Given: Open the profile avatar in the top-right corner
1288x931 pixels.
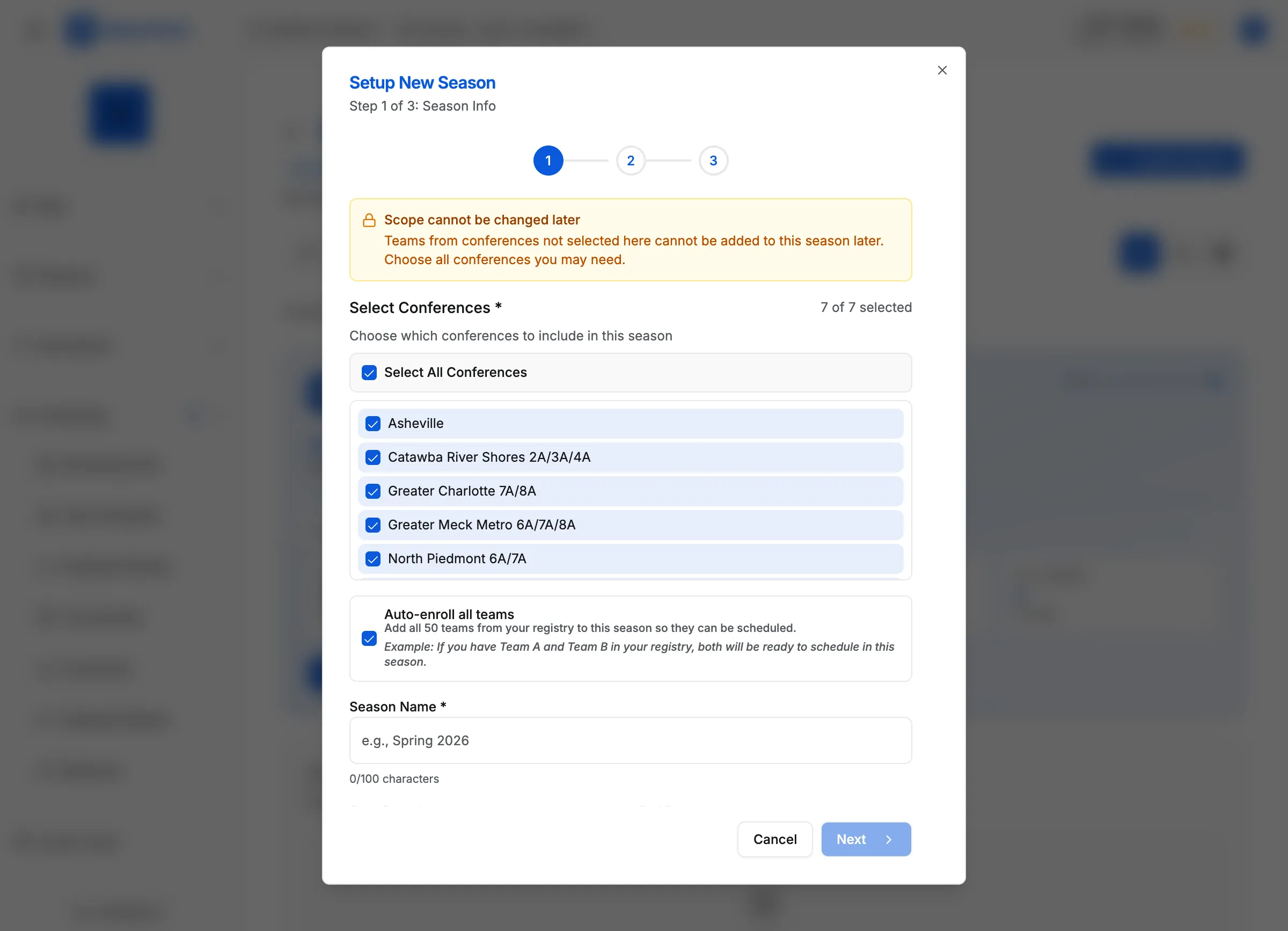Looking at the screenshot, I should 1254,30.
